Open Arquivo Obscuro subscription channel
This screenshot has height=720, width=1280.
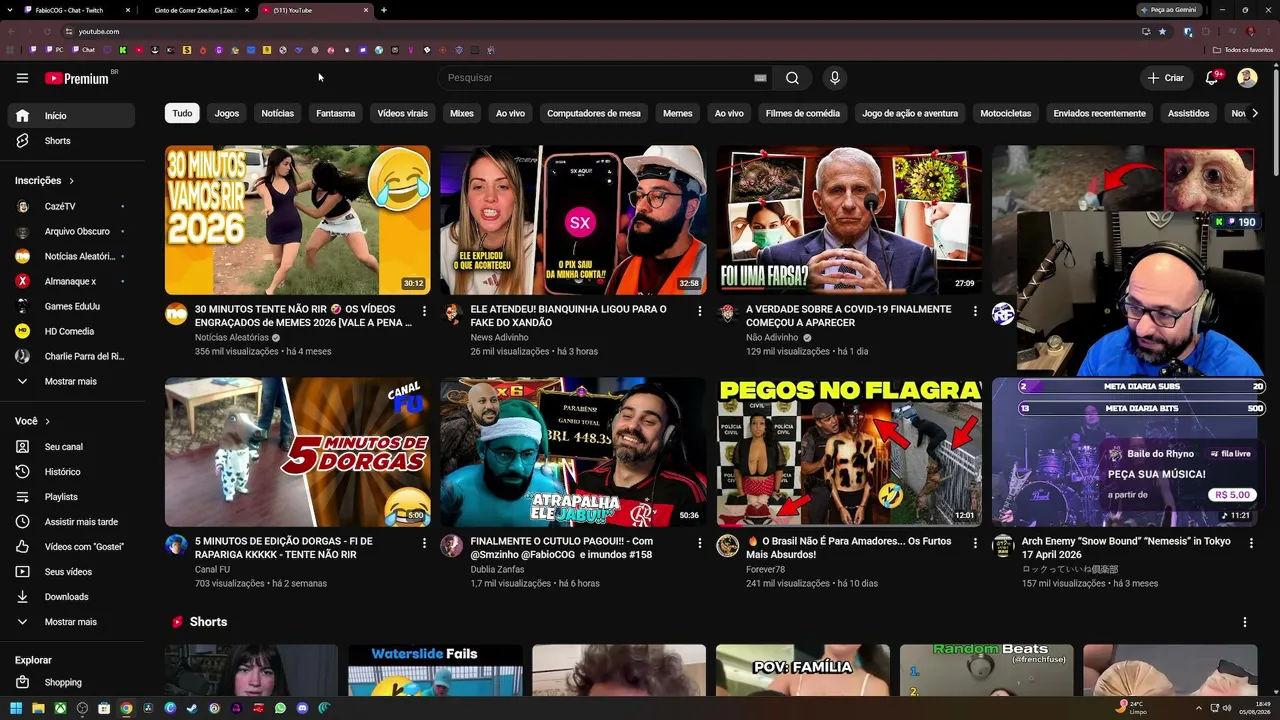tap(70, 232)
